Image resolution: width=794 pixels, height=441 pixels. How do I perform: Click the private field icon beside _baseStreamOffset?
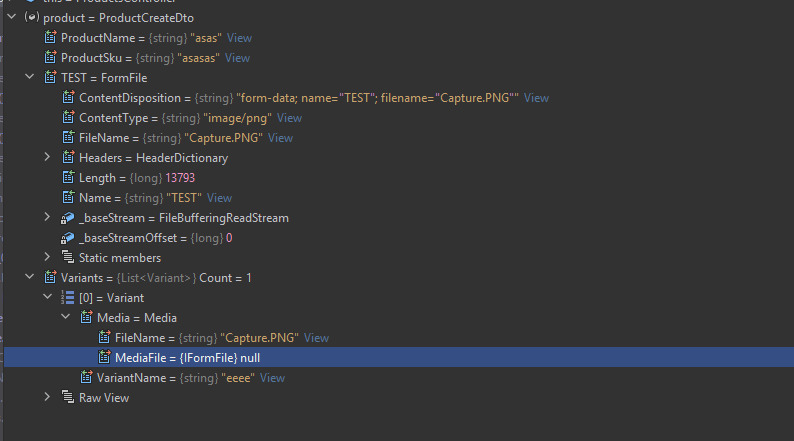(67, 237)
